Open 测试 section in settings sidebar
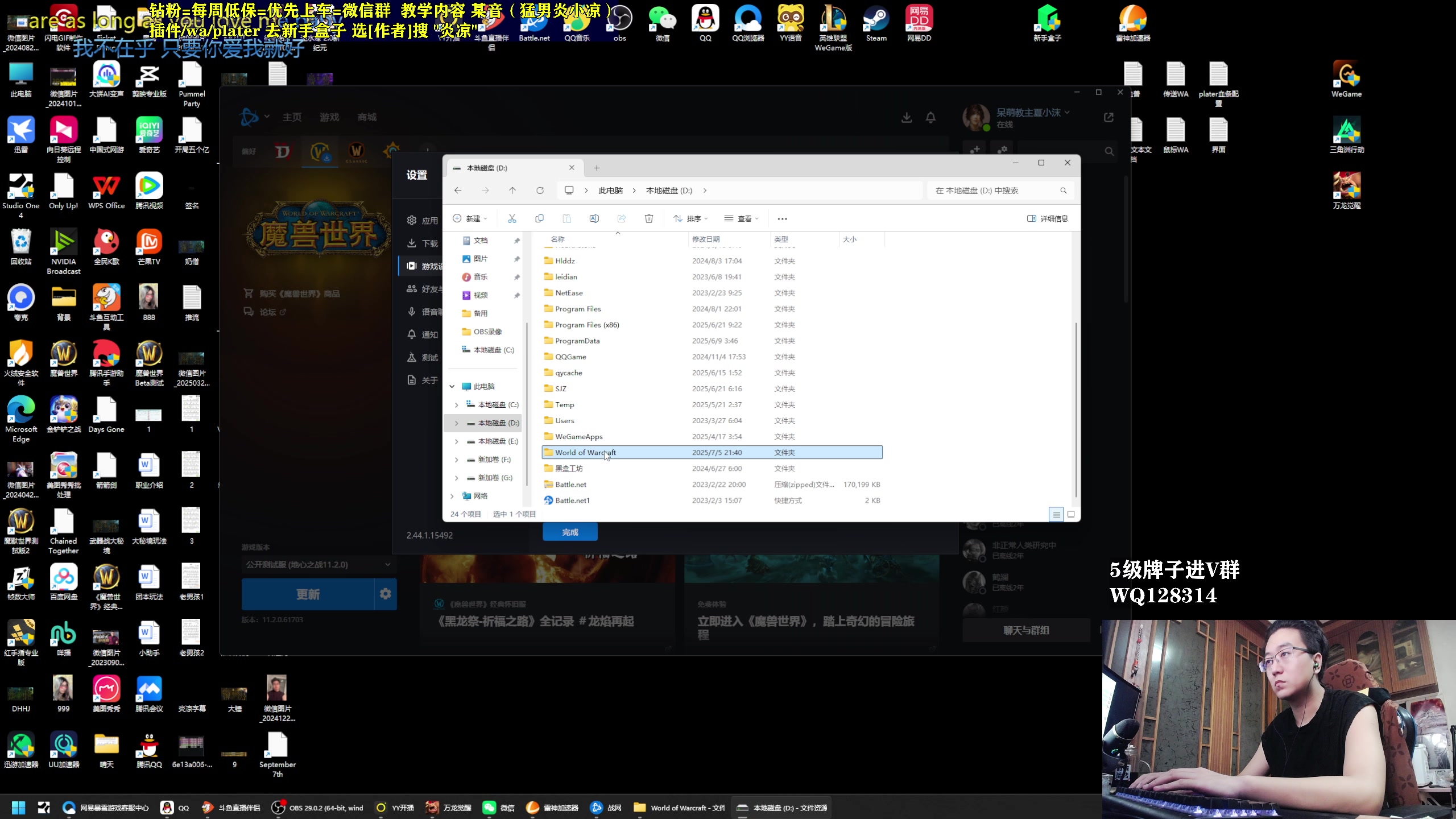Screen dimensions: 1456x819 pos(422,357)
